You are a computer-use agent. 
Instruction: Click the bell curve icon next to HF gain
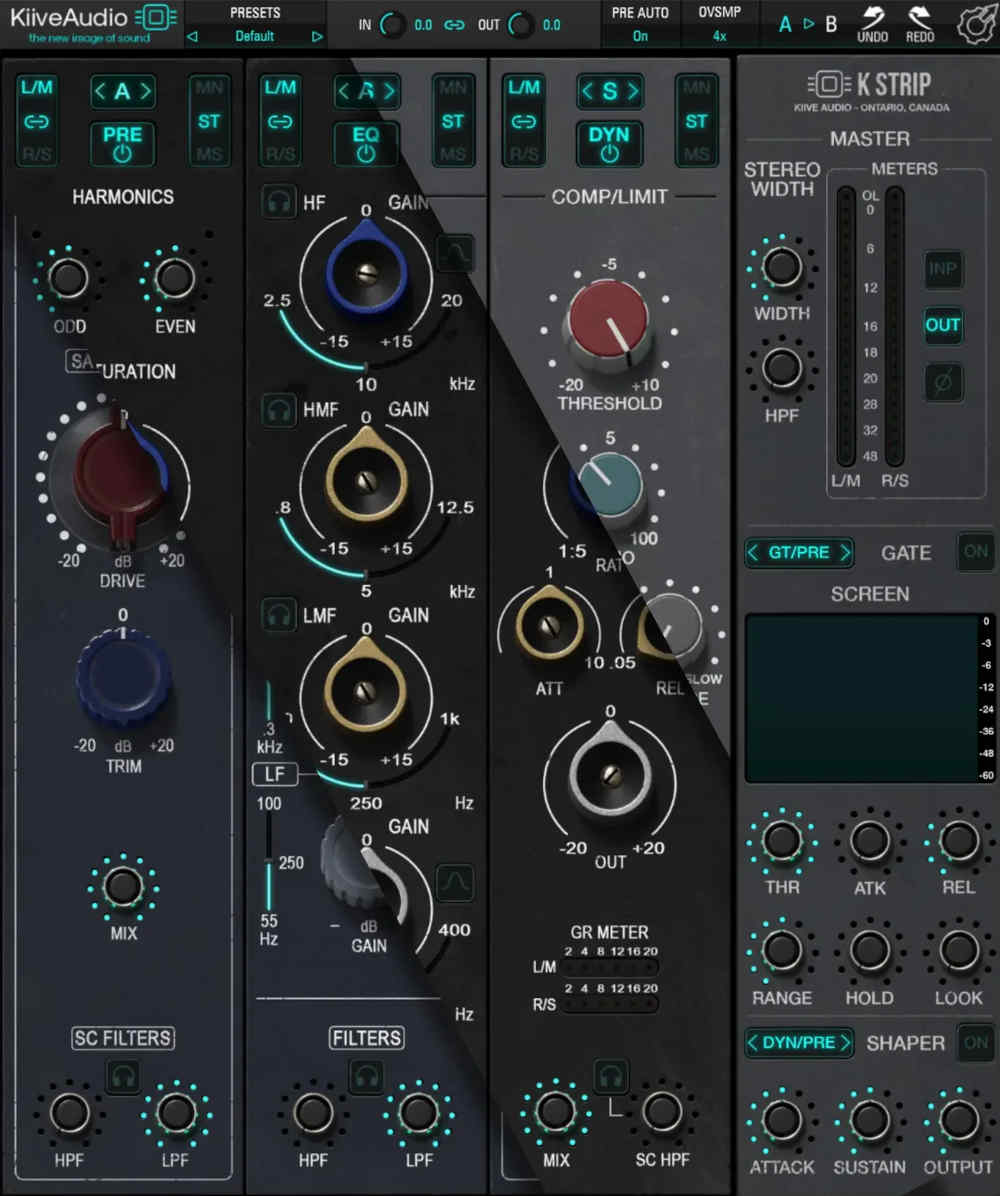455,253
